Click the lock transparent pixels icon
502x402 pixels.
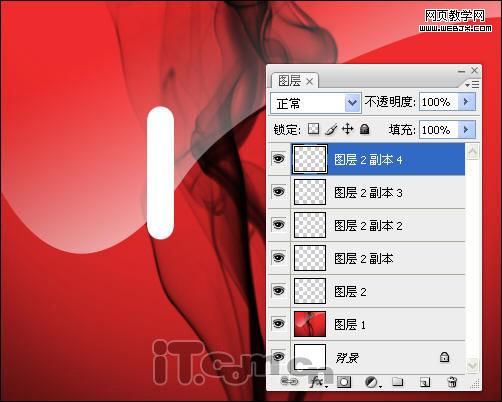point(313,129)
